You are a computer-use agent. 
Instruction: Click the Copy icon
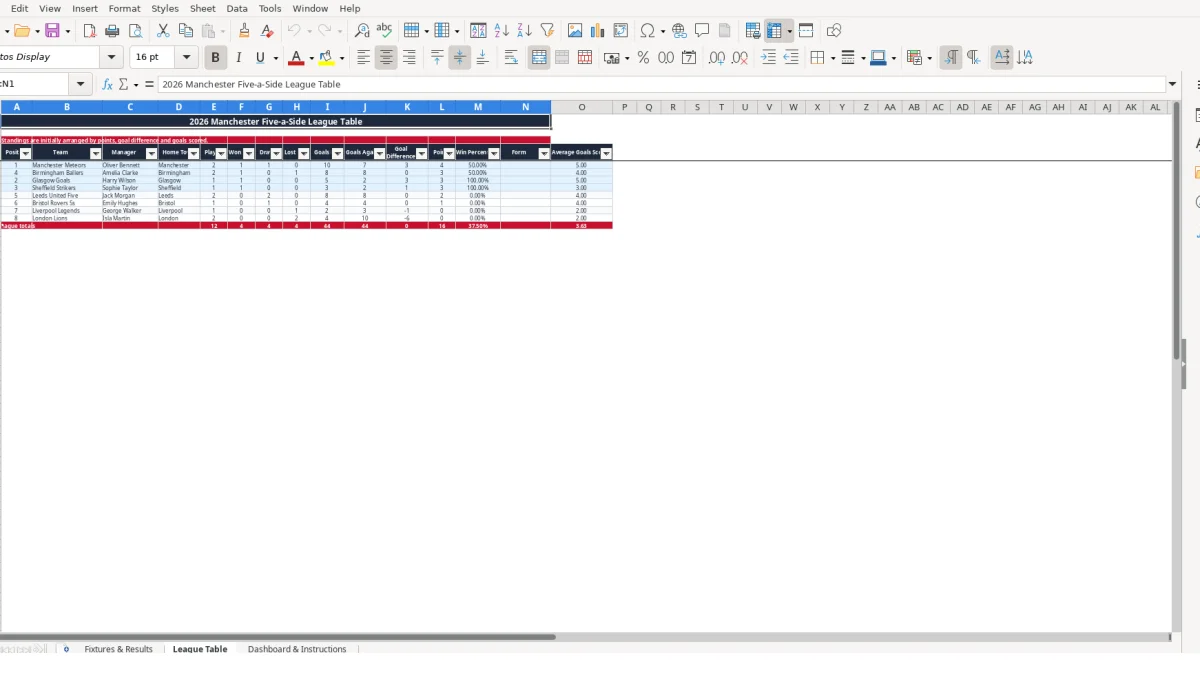(185, 31)
